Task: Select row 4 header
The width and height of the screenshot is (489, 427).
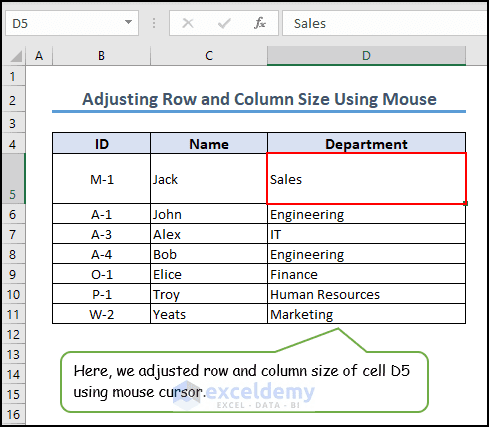Action: pyautogui.click(x=13, y=144)
